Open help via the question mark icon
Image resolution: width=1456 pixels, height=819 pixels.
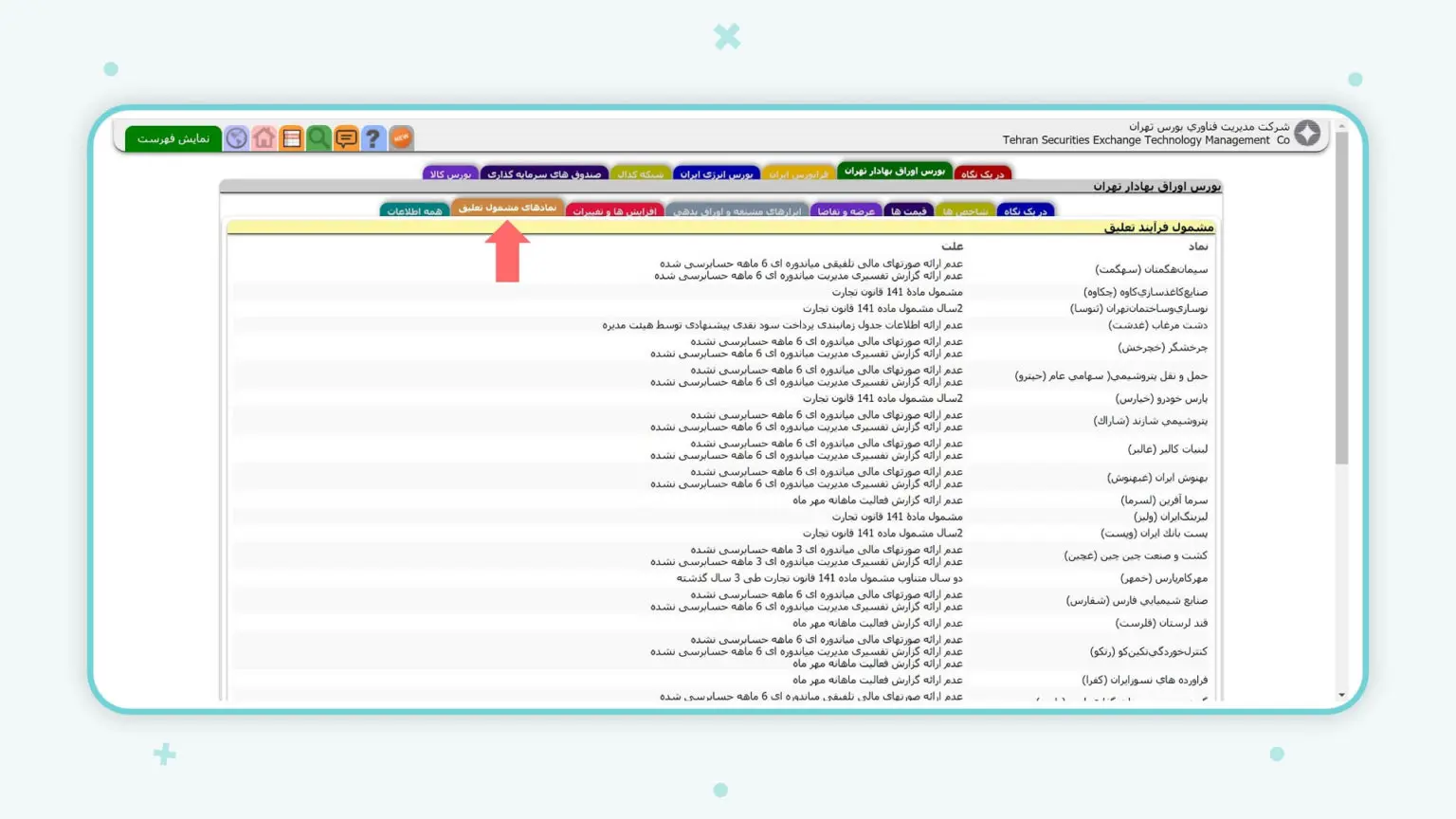(x=373, y=138)
